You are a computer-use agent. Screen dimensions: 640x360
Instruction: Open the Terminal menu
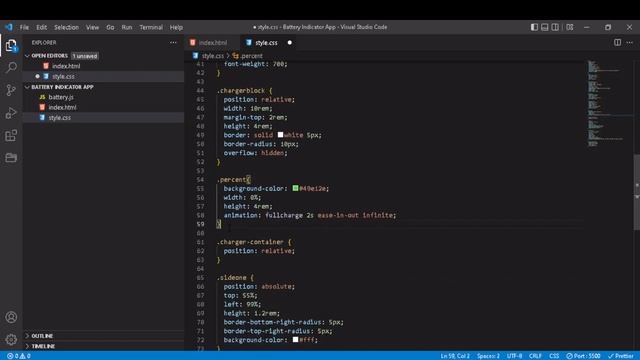click(151, 27)
